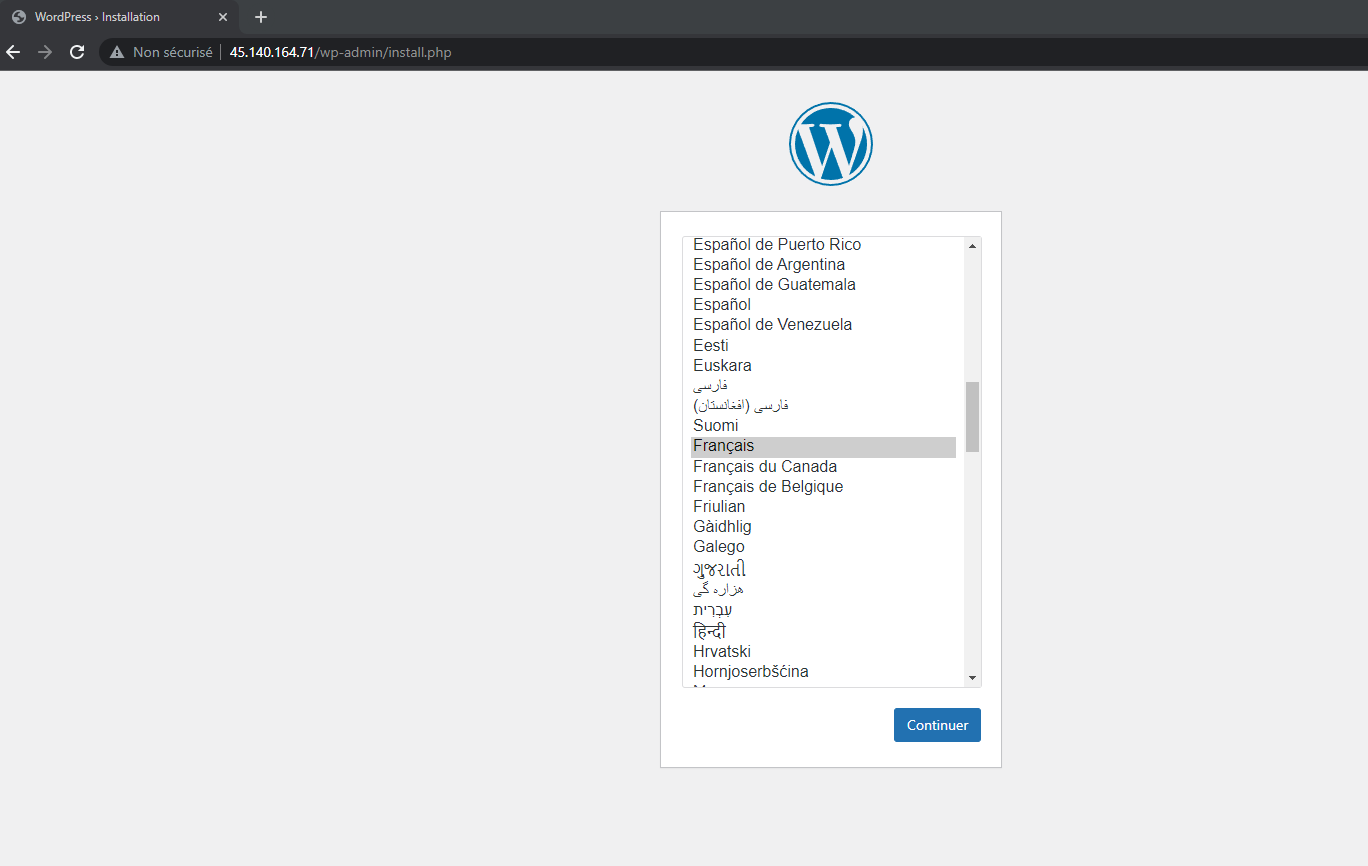Viewport: 1368px width, 866px height.
Task: Select the highlighted Français option
Action: click(823, 446)
